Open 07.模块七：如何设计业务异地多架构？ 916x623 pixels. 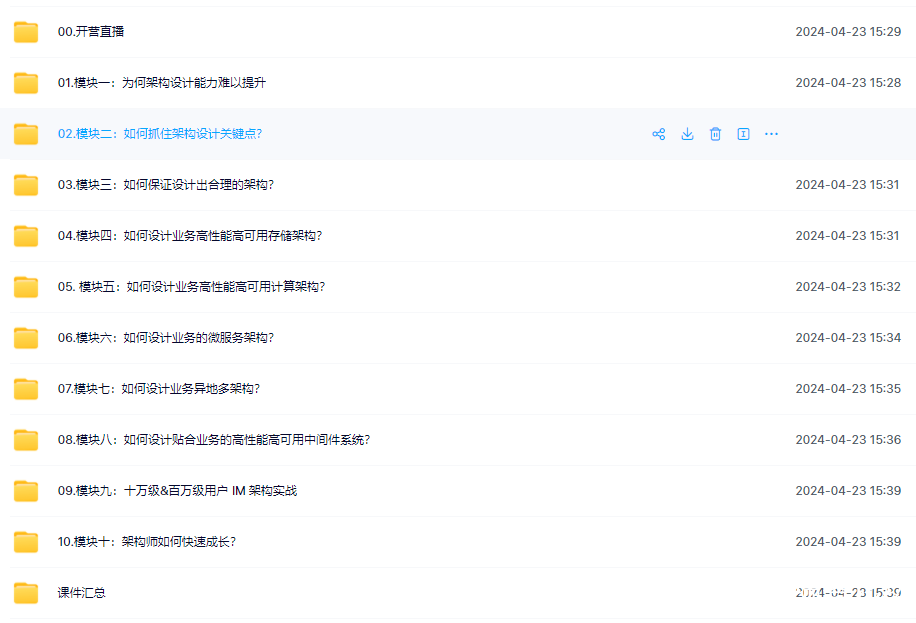[158, 389]
